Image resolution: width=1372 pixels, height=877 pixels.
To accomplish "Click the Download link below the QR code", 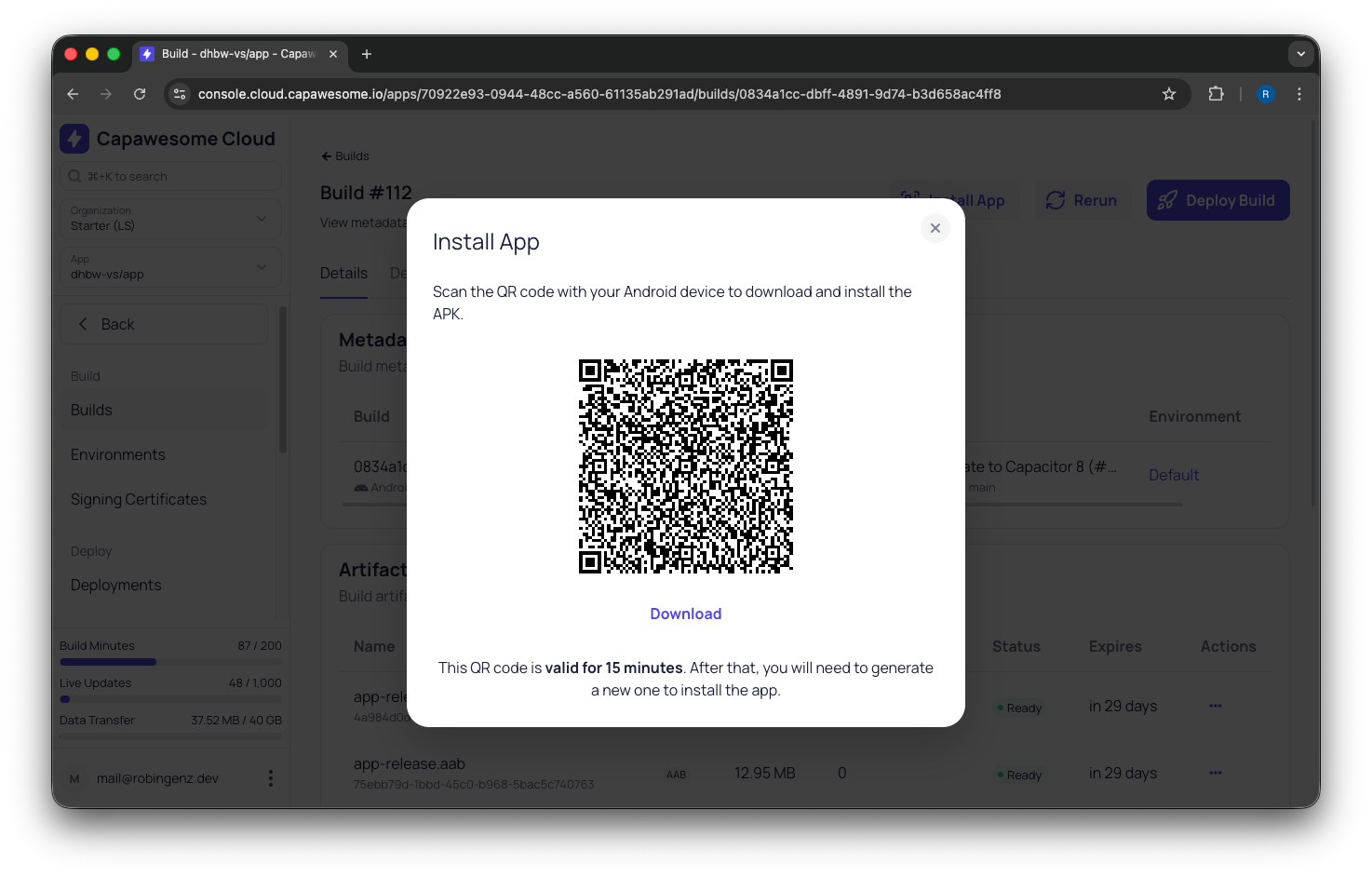I will coord(685,613).
